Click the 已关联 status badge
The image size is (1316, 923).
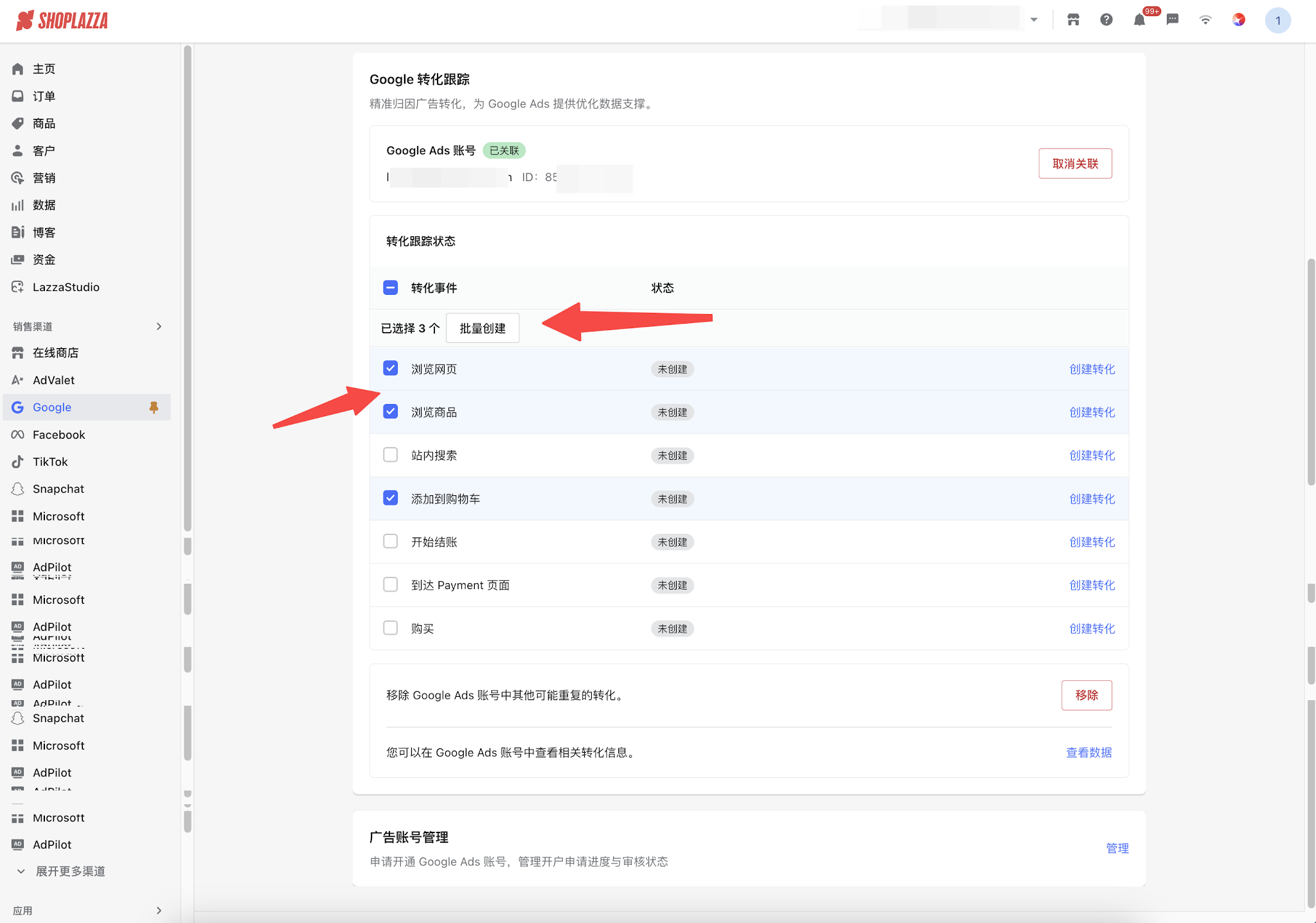pyautogui.click(x=504, y=150)
